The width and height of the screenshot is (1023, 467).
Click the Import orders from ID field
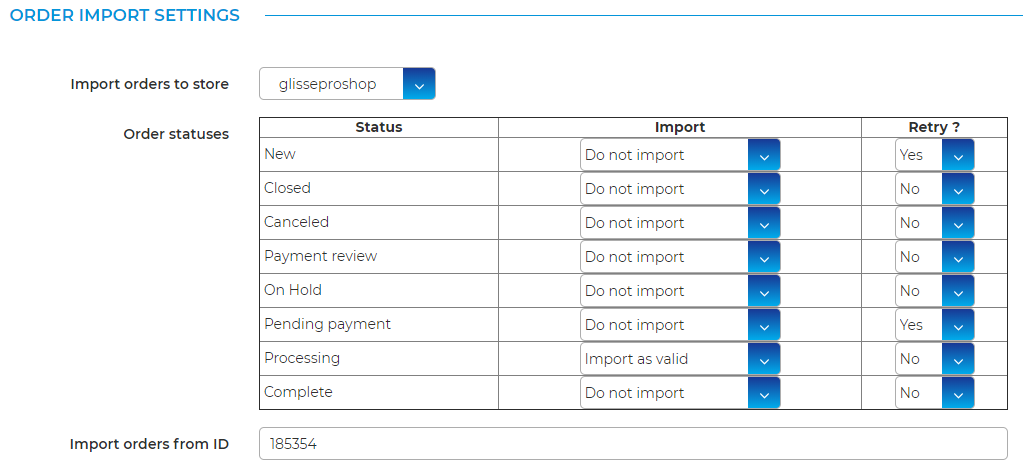(x=632, y=443)
